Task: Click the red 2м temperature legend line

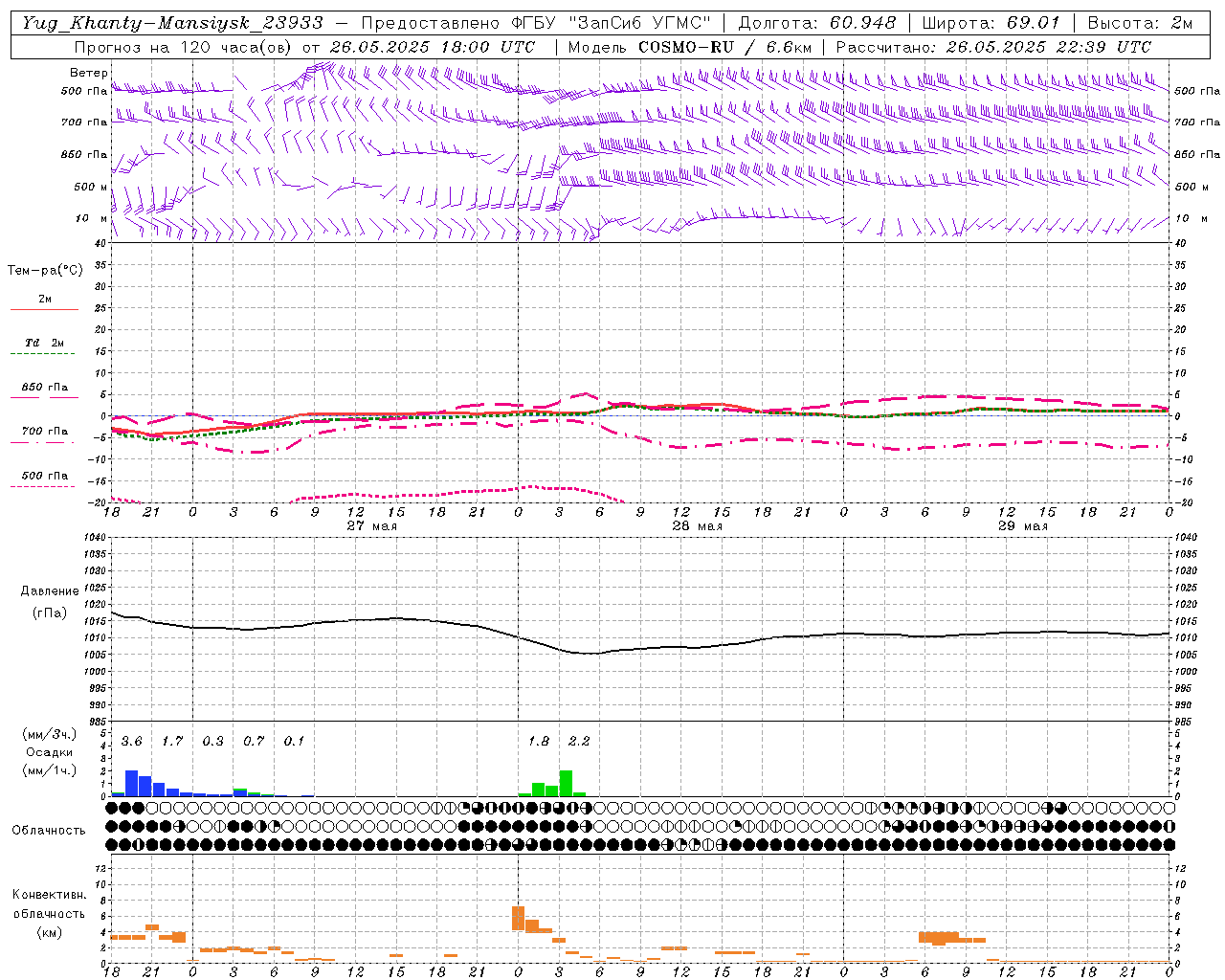Action: pyautogui.click(x=44, y=309)
